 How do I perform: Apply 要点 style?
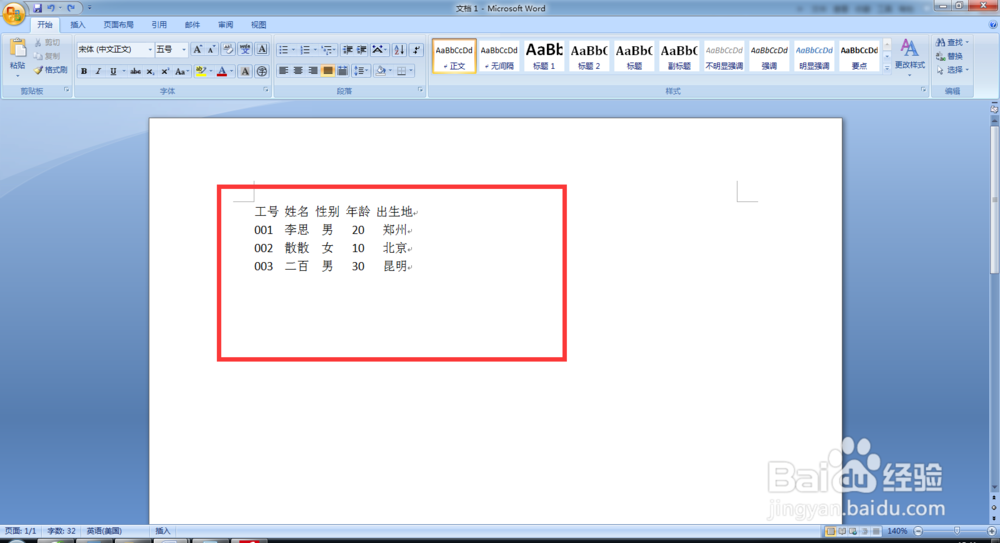(x=859, y=56)
